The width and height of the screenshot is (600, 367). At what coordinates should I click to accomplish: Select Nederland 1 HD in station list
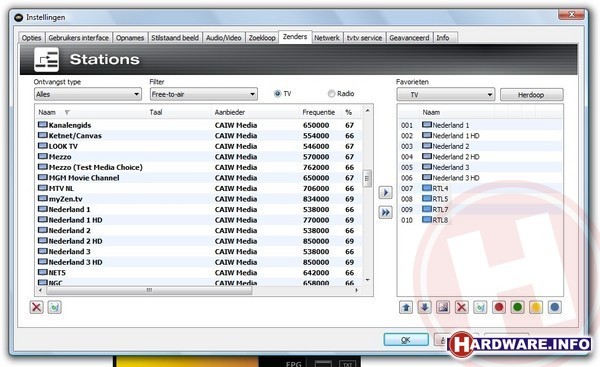pos(198,220)
